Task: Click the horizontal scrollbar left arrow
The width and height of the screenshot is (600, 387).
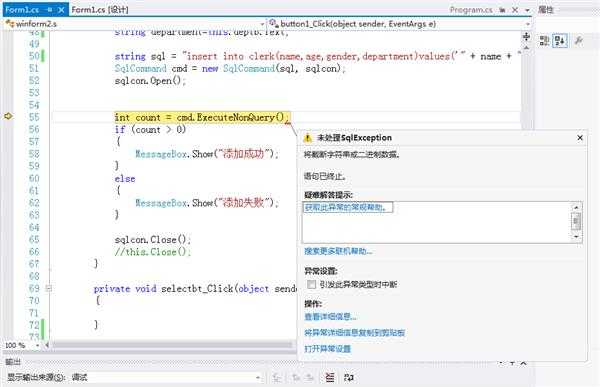Action: [x=47, y=345]
